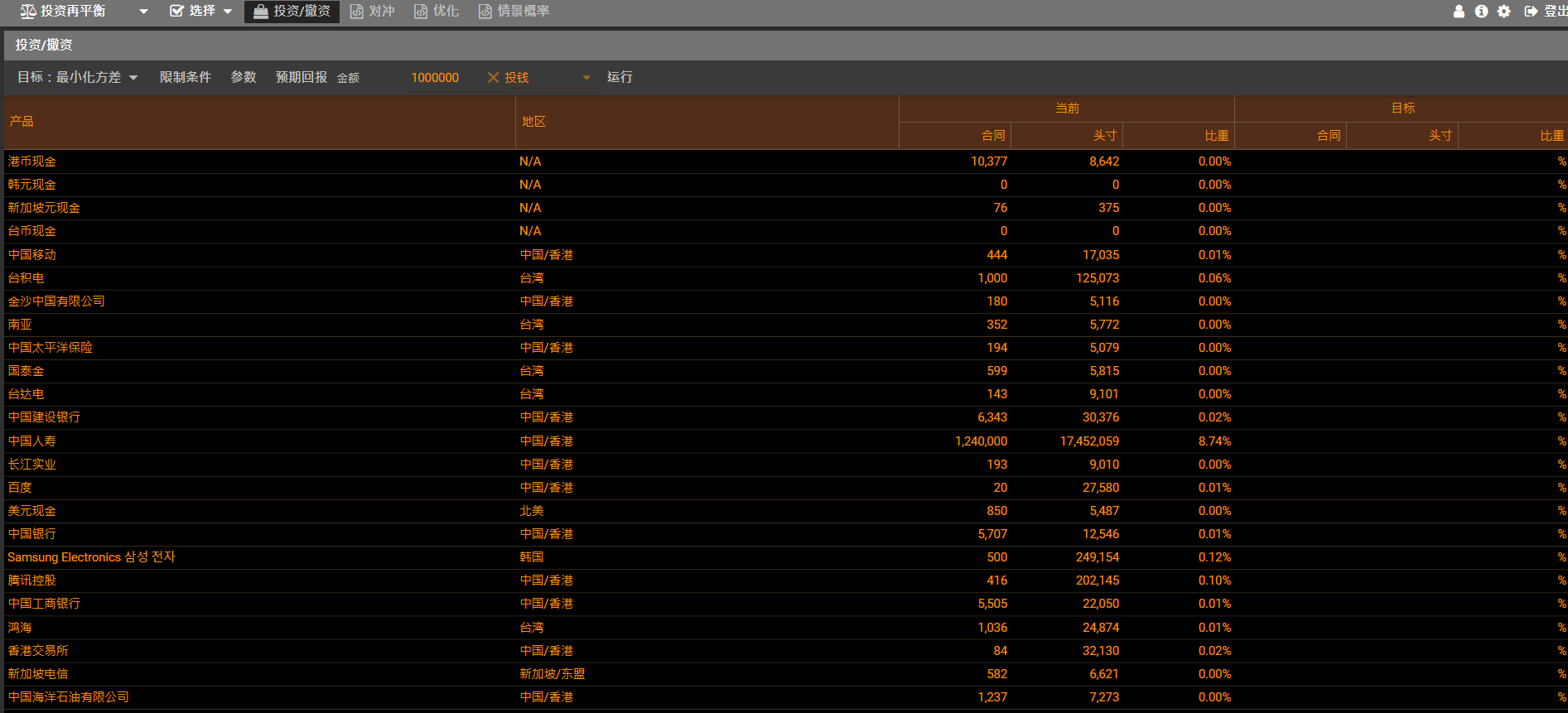This screenshot has height=713, width=1568.
Task: Select the 南亚 product row
Action: click(x=786, y=325)
